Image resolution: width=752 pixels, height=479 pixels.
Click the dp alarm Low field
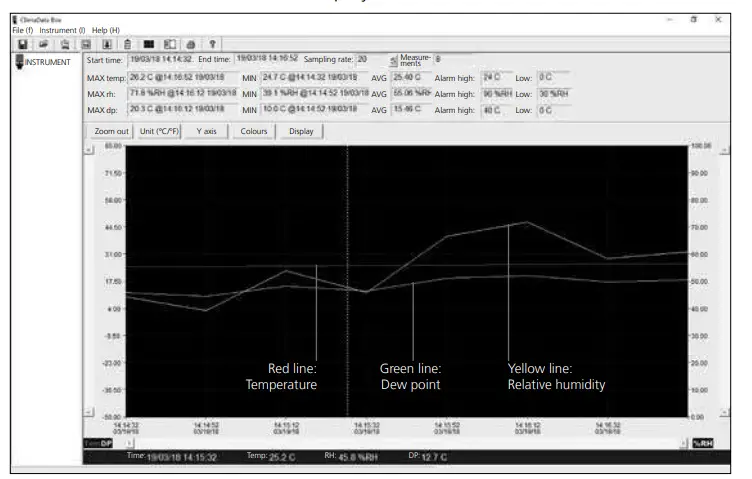click(553, 110)
